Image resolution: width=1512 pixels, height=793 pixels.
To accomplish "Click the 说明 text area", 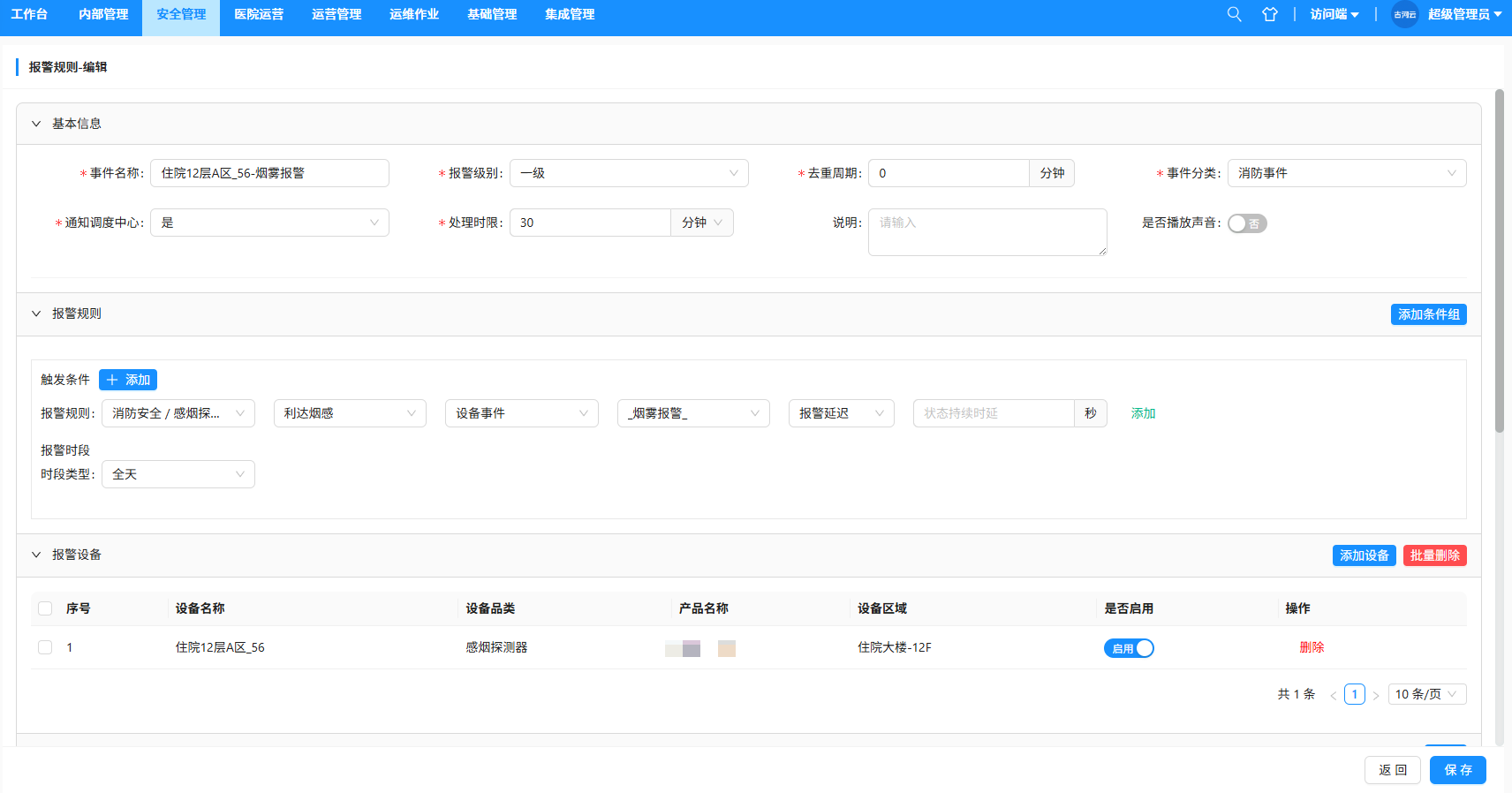I will 987,232.
